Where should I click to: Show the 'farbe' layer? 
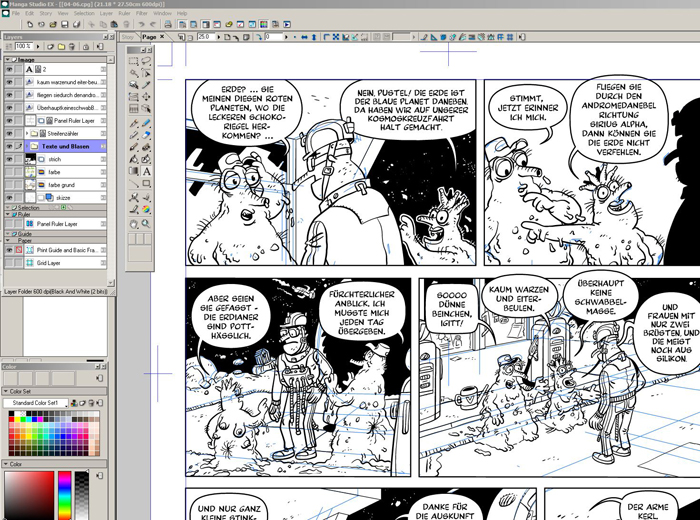pos(9,172)
